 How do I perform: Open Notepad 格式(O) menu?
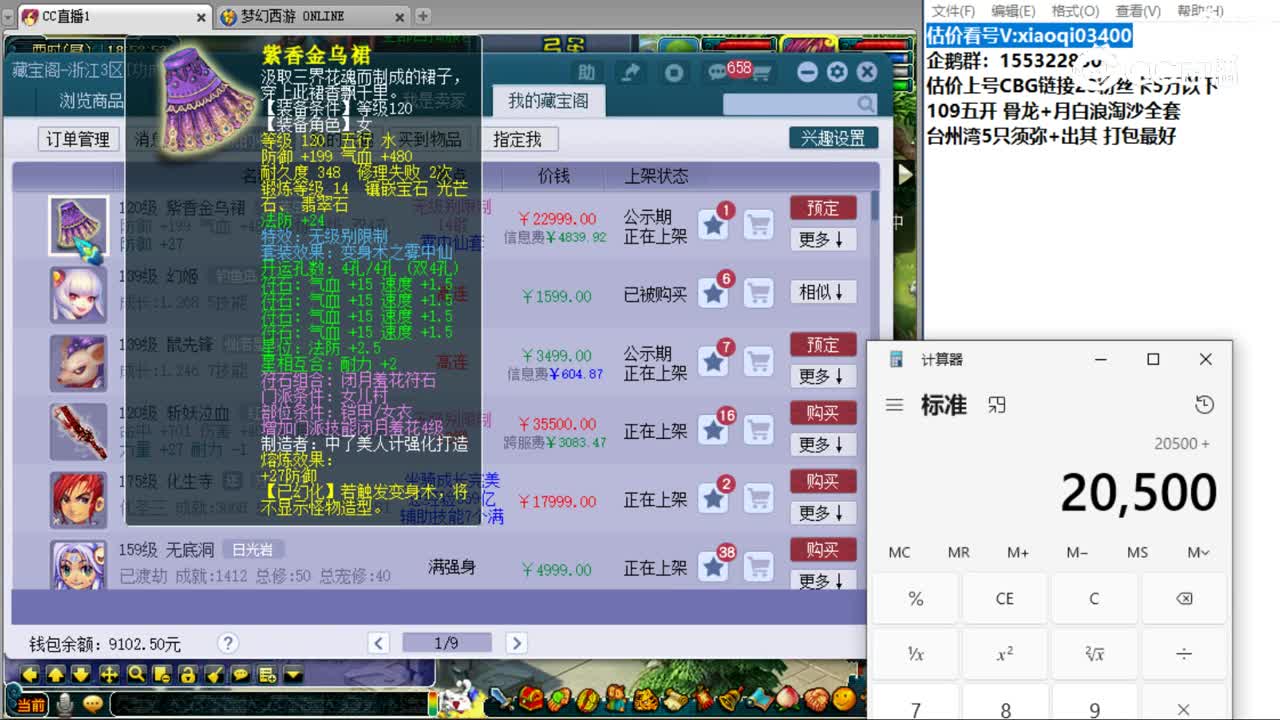(x=1075, y=11)
